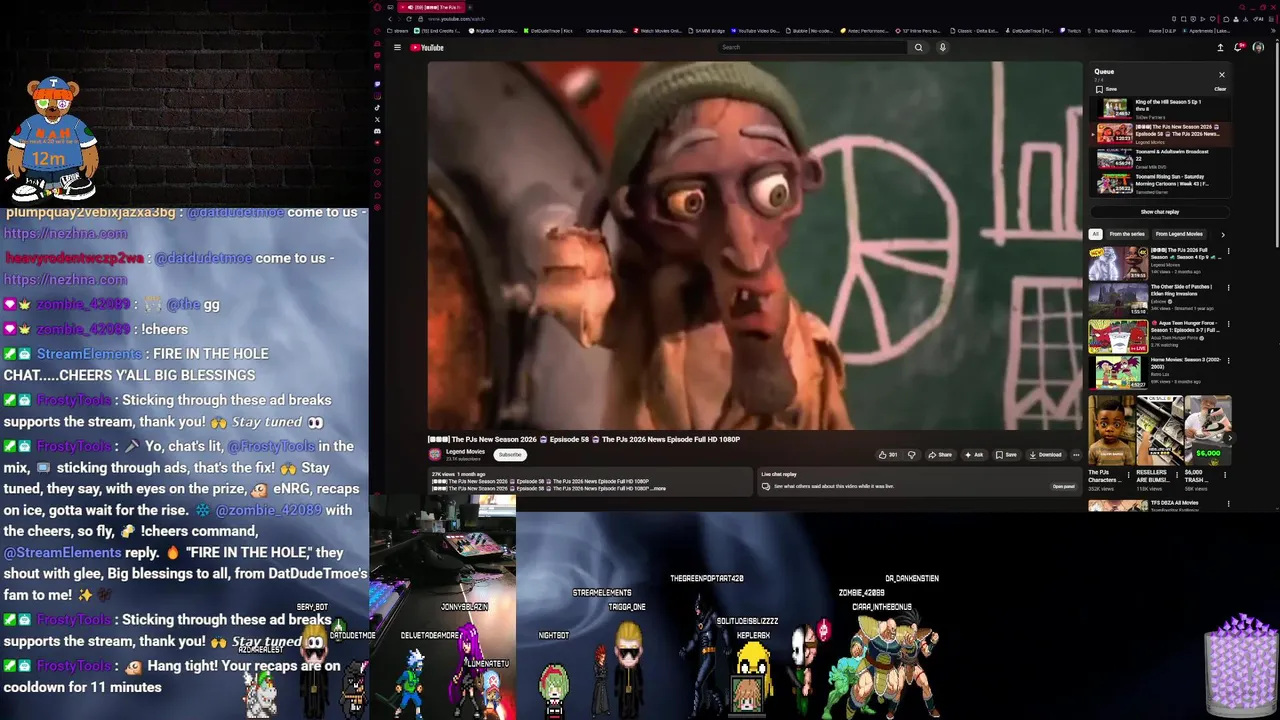Open Aqua Teen Hunger Force suggested video
Screen dimensions: 1280x720
[x=1118, y=337]
